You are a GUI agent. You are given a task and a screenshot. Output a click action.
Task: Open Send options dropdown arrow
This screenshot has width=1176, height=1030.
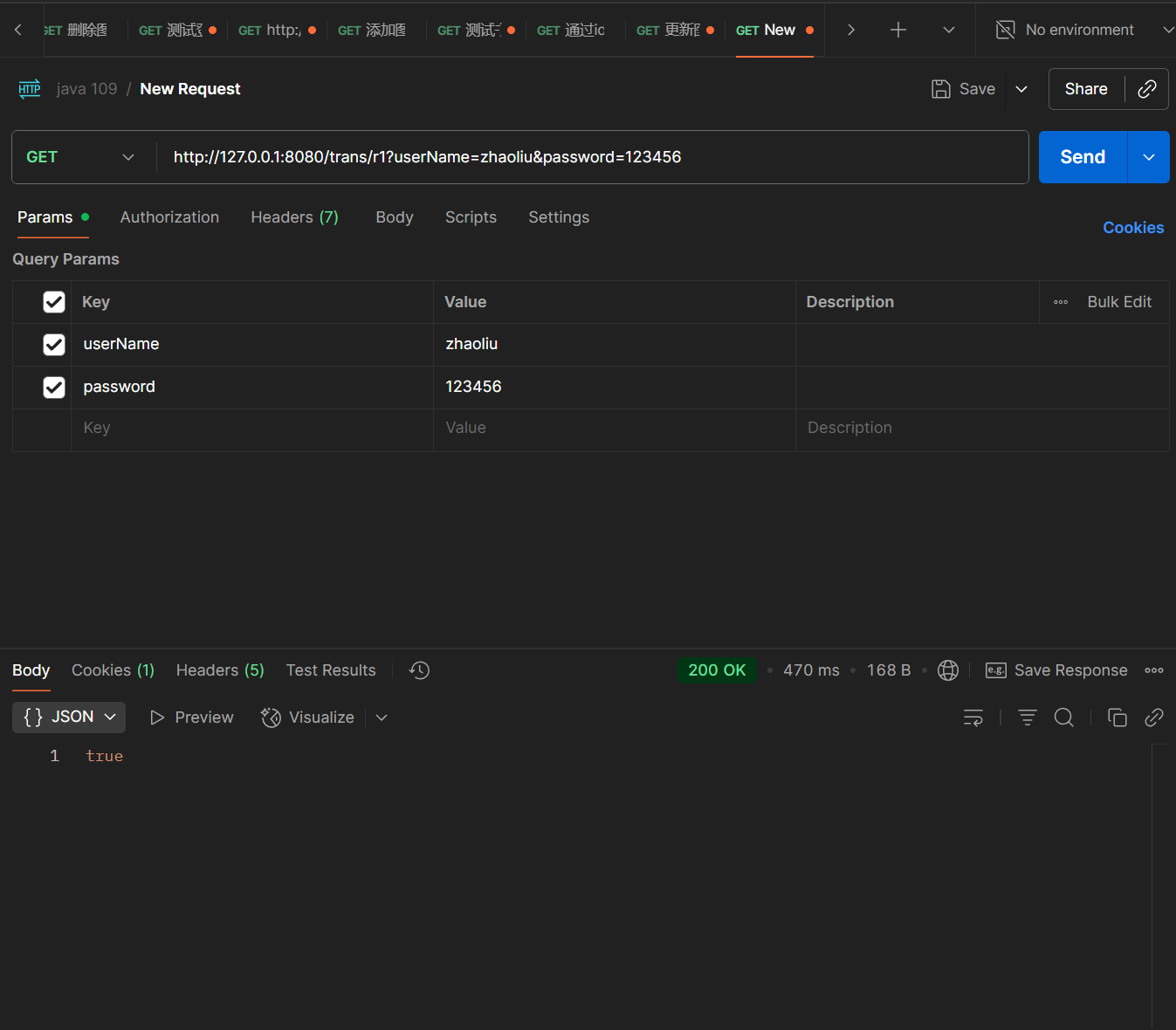point(1149,157)
